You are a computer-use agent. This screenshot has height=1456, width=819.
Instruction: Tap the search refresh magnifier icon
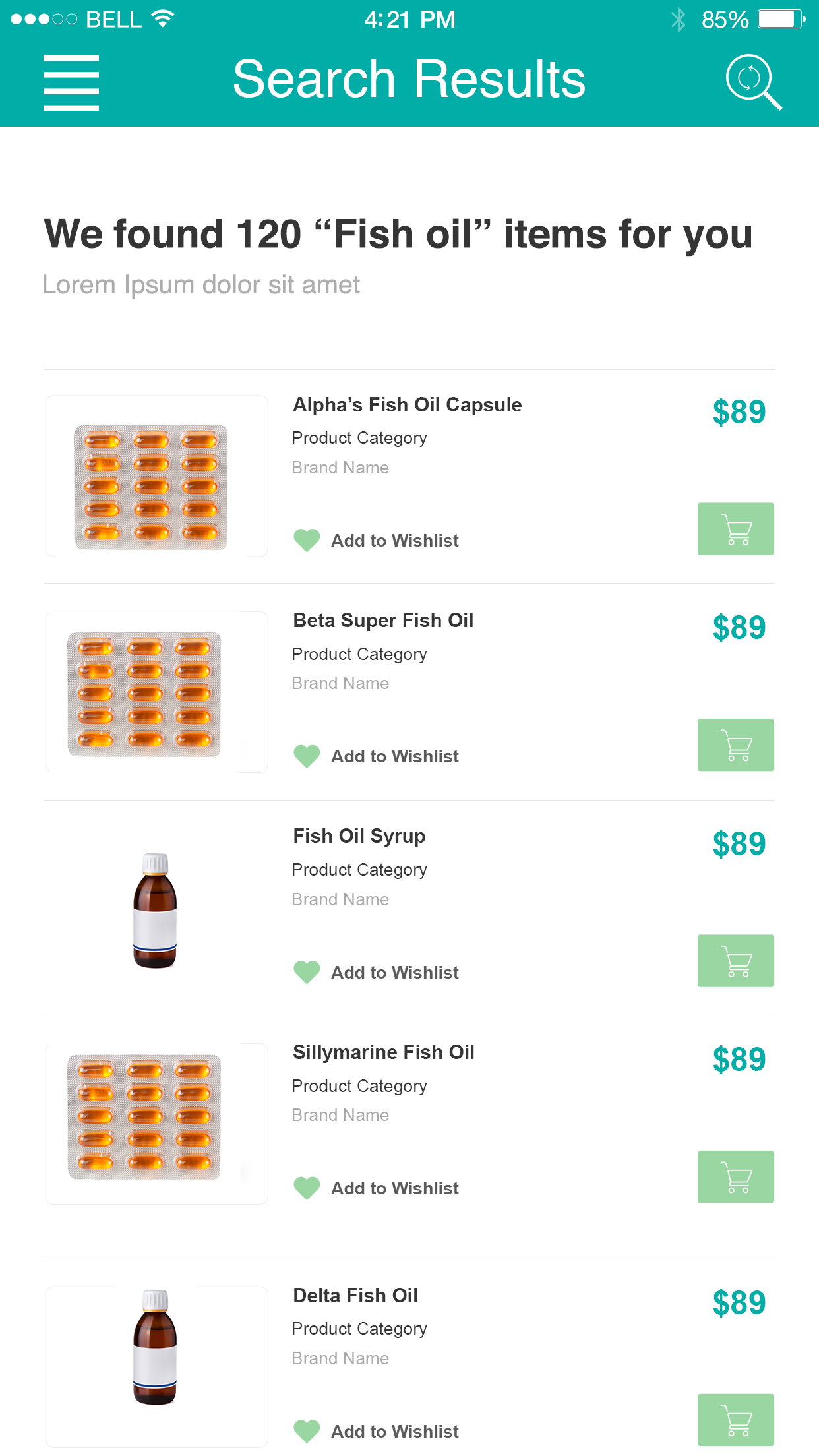(752, 81)
